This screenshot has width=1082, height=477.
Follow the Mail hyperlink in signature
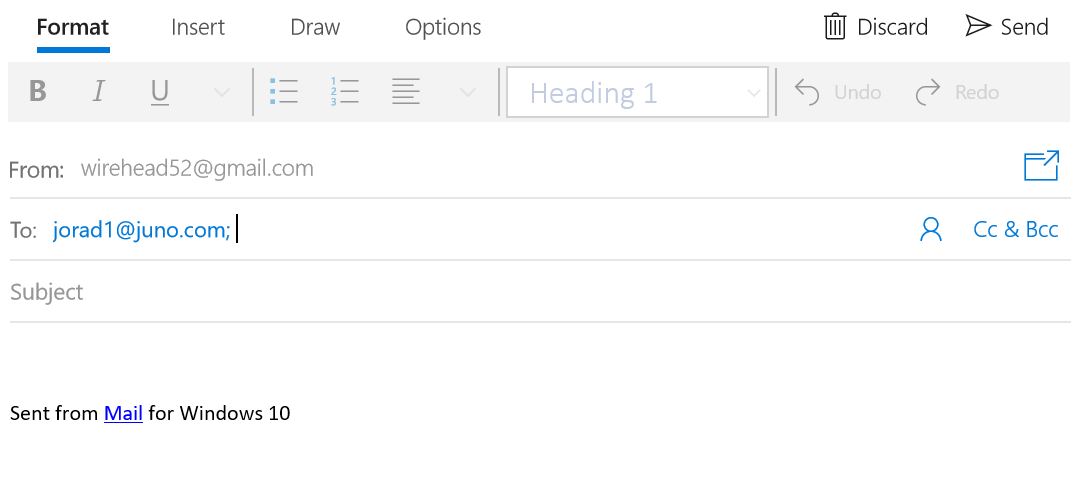(123, 413)
